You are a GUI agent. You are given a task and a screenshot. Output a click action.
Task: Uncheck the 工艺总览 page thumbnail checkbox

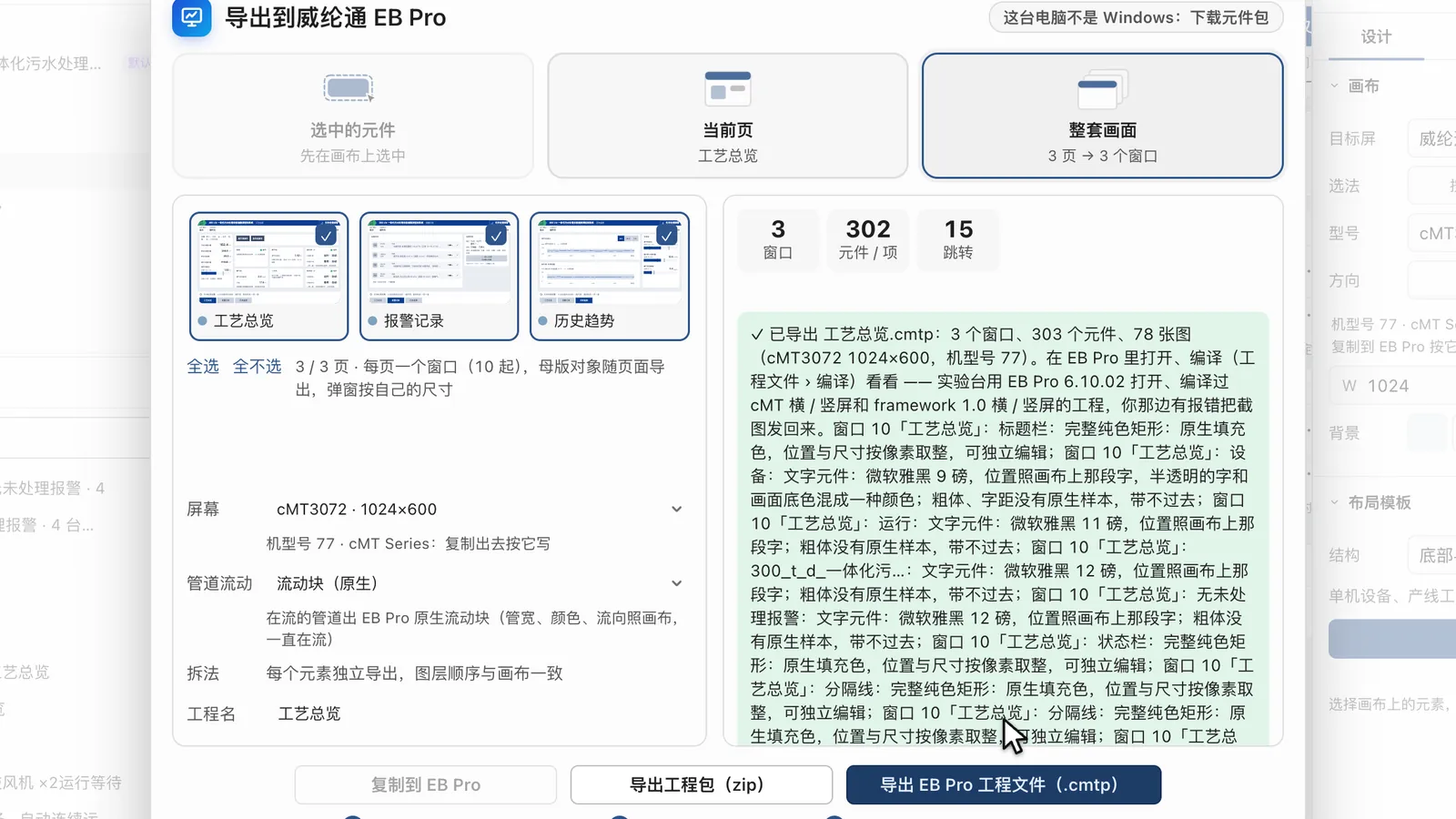tap(326, 236)
